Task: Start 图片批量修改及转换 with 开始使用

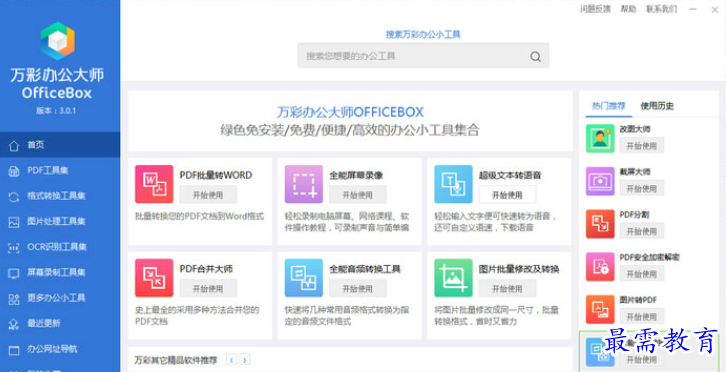Action: coord(507,288)
